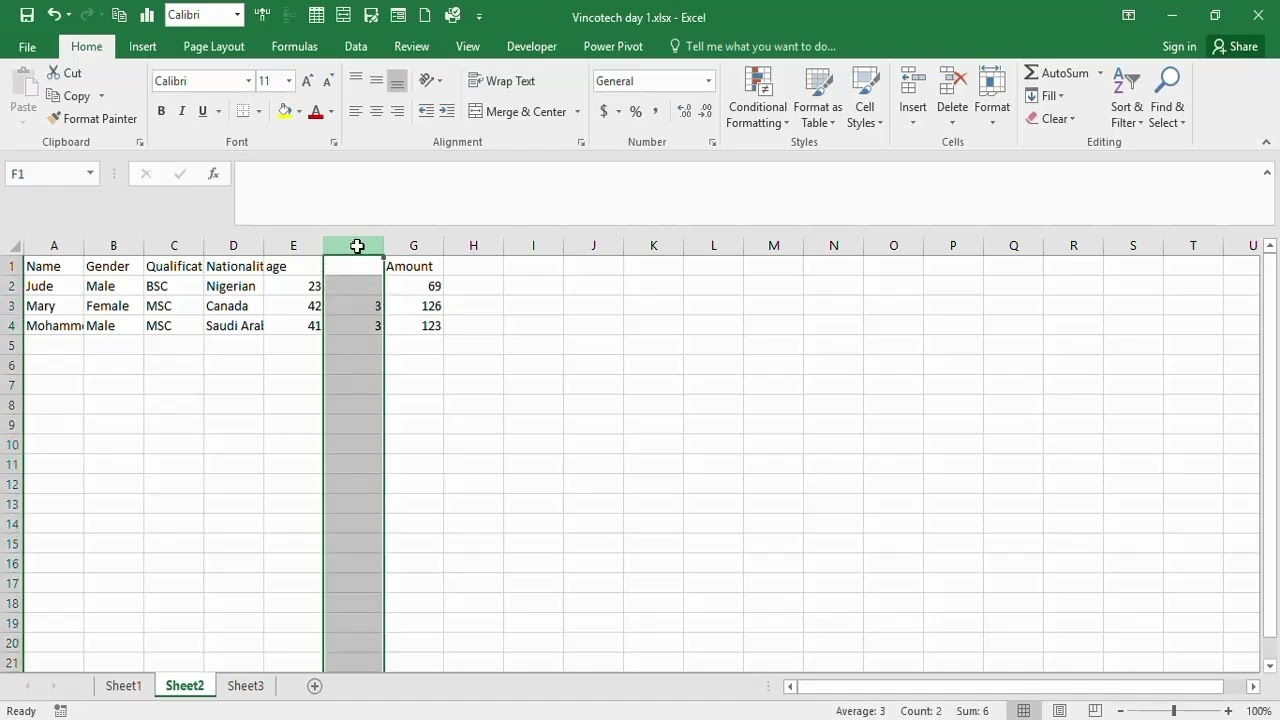
Task: Click Increase Font Size icon
Action: [308, 81]
